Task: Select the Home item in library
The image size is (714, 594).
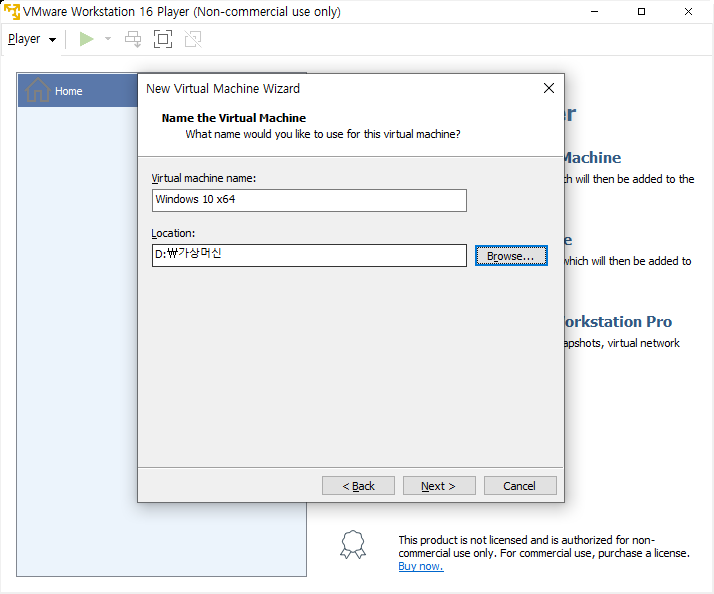Action: click(x=77, y=91)
